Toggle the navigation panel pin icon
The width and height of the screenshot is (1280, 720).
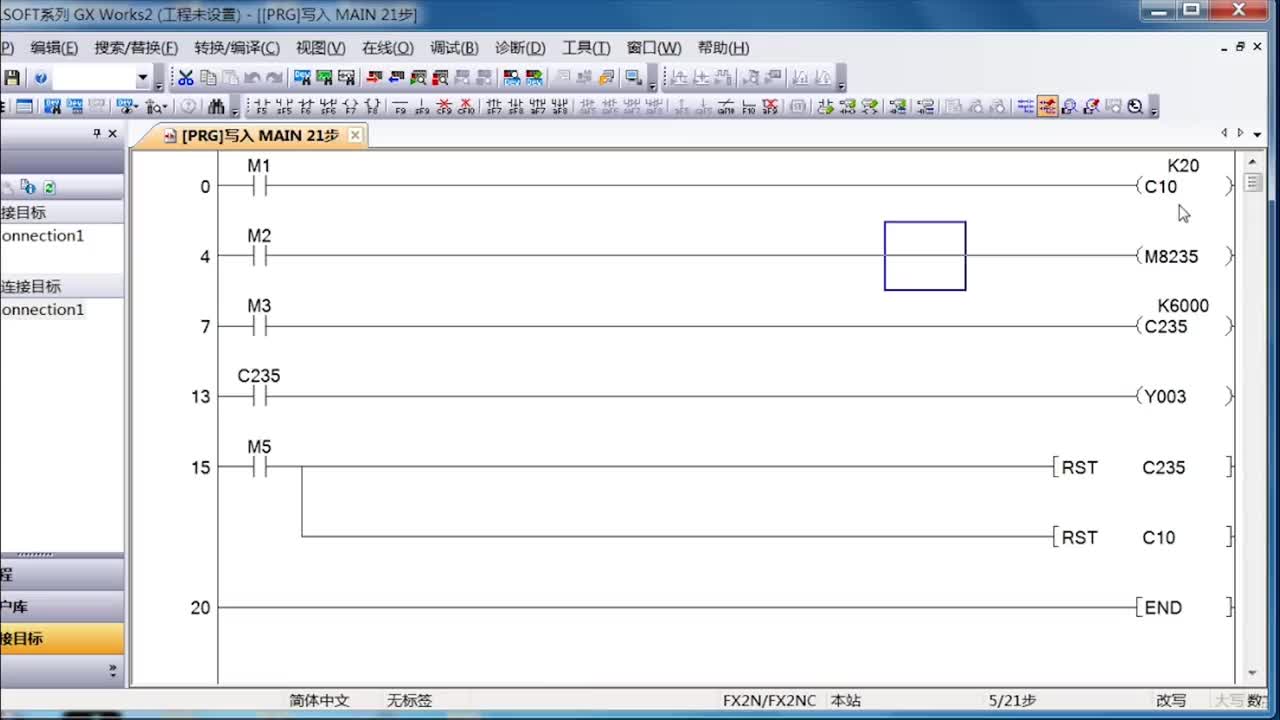97,133
